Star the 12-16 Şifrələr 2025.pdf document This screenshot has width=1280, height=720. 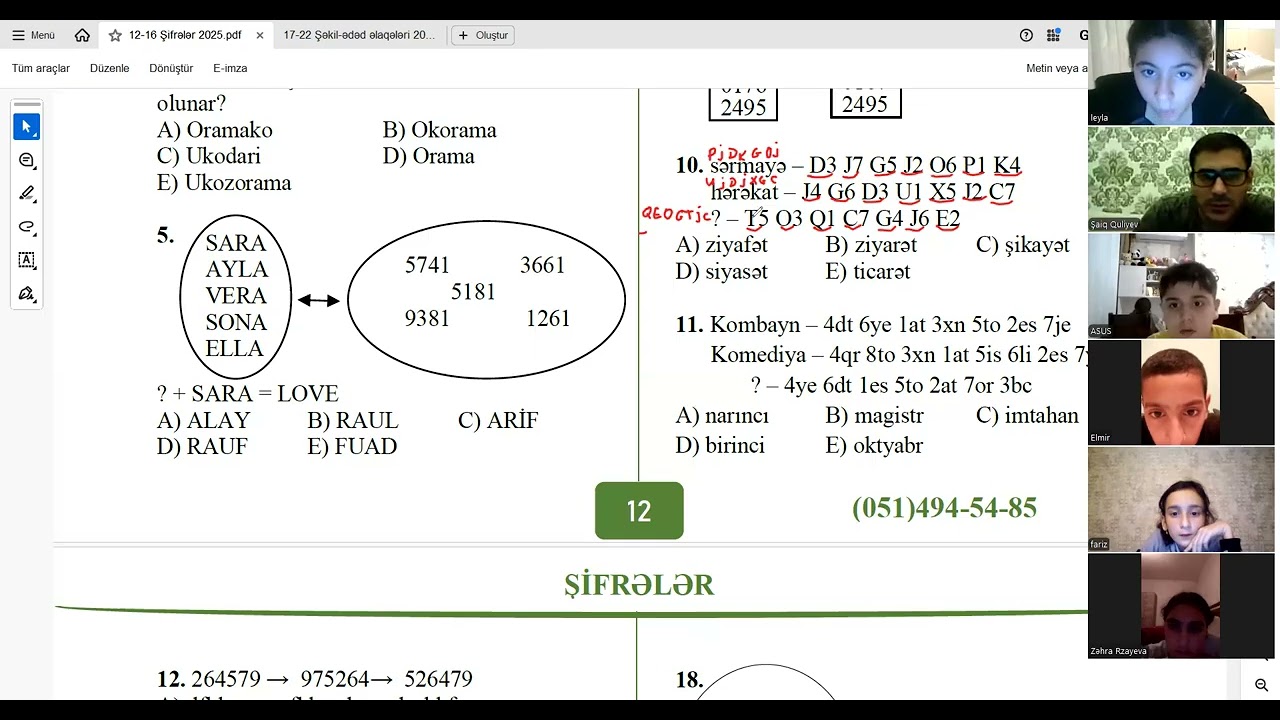115,35
